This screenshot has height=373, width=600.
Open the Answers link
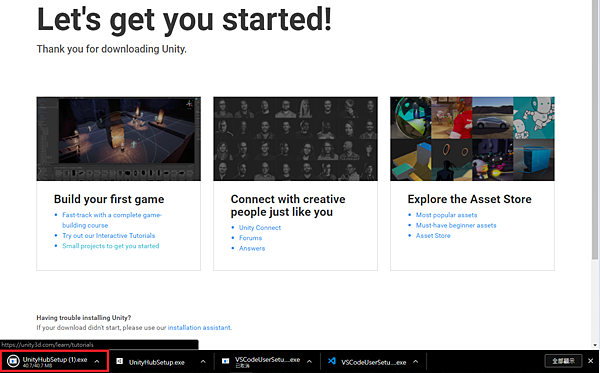pyautogui.click(x=252, y=248)
